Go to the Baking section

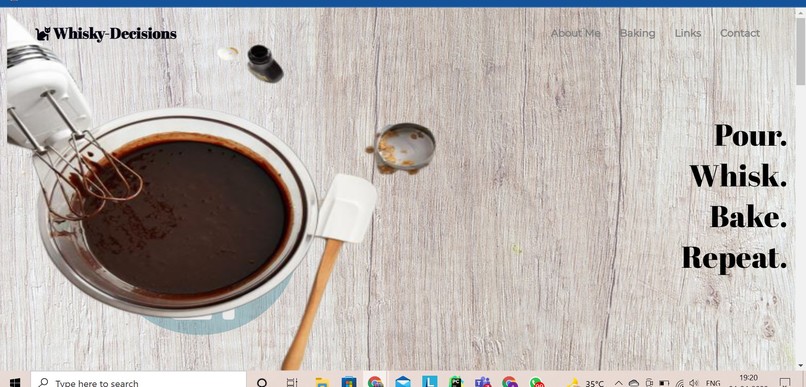click(x=637, y=33)
